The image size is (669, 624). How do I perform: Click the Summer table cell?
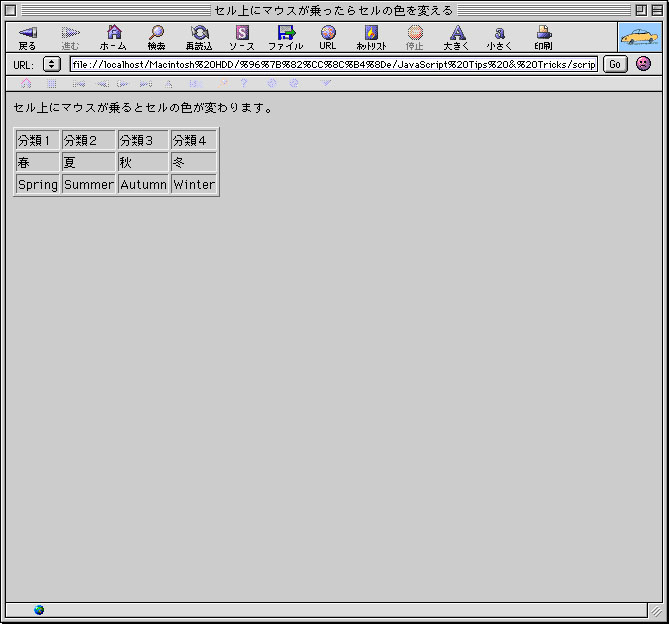89,184
